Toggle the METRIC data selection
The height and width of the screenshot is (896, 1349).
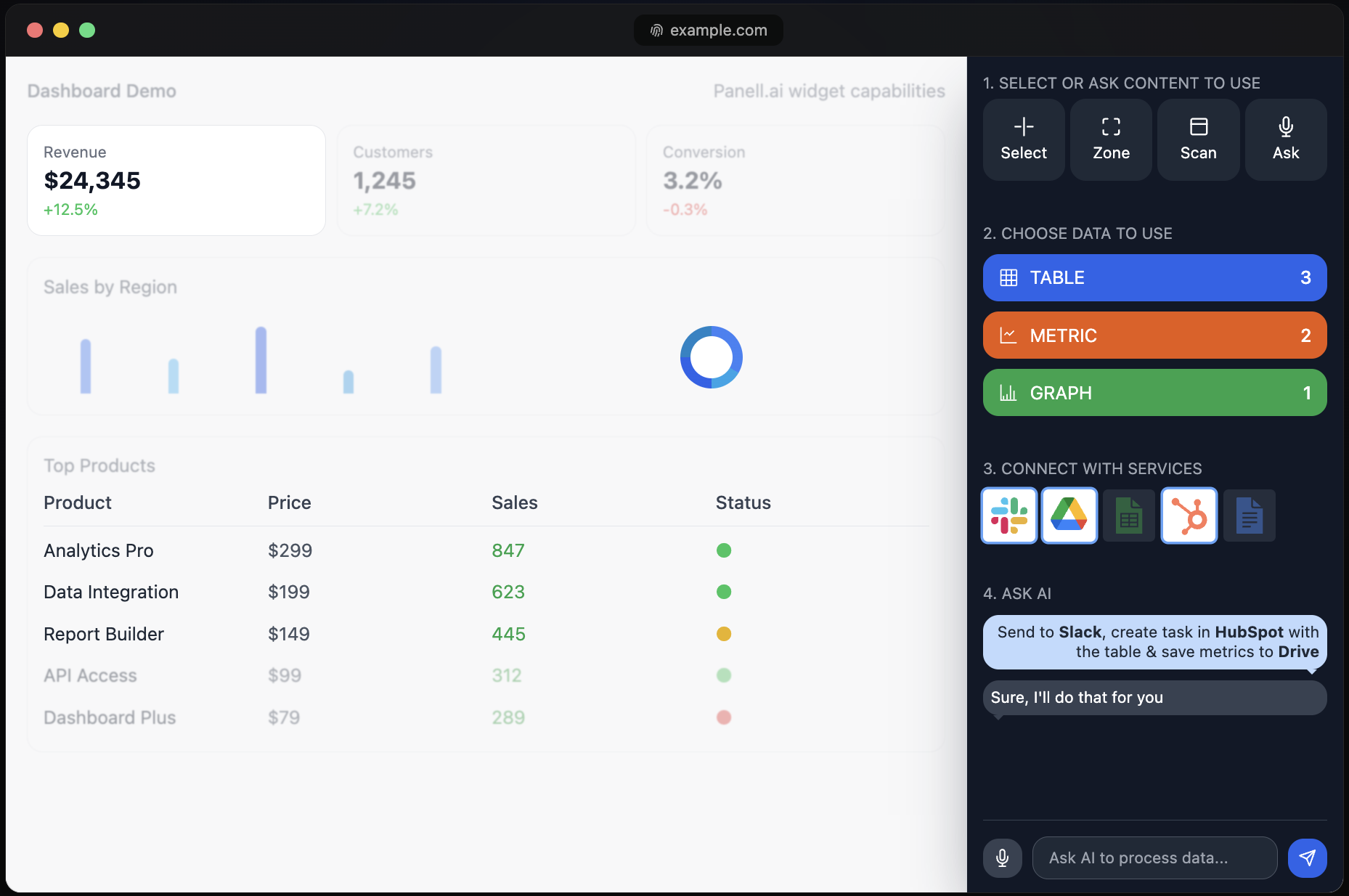pos(1154,335)
